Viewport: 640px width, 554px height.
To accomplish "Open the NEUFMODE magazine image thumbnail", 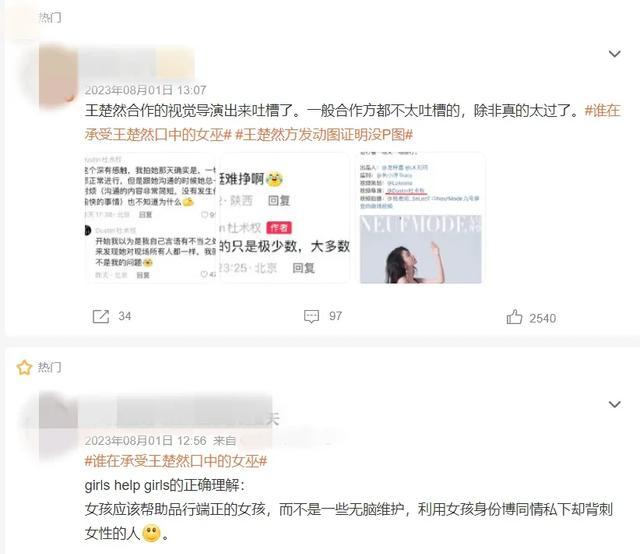I will click(x=420, y=218).
